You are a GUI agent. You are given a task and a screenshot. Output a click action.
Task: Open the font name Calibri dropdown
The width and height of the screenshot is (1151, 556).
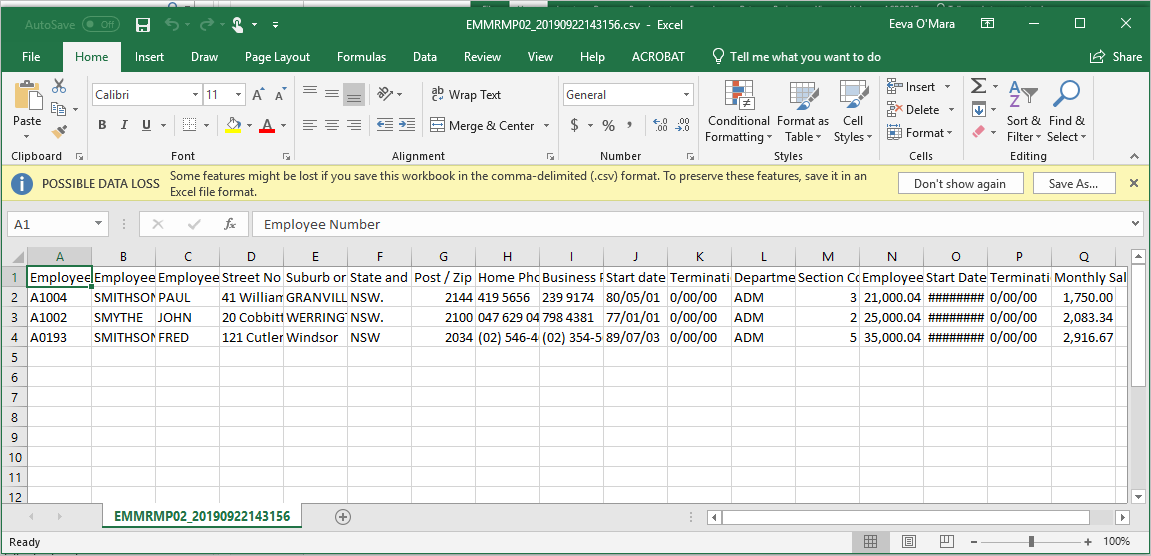(x=195, y=95)
